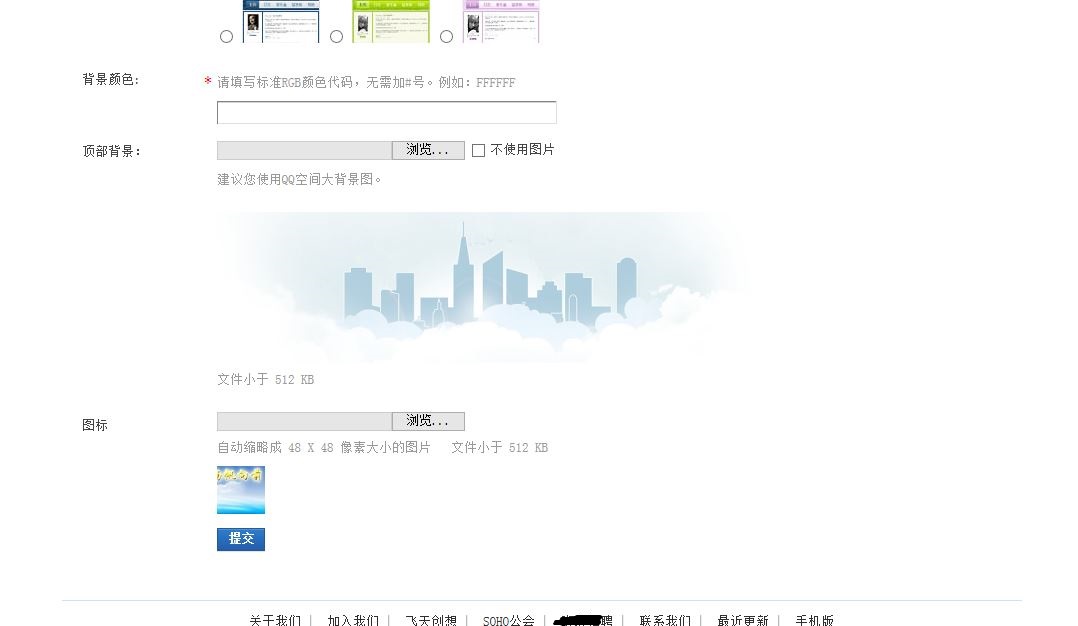The height and width of the screenshot is (626, 1078).
Task: Click the 图标 label
Action: pyautogui.click(x=95, y=425)
